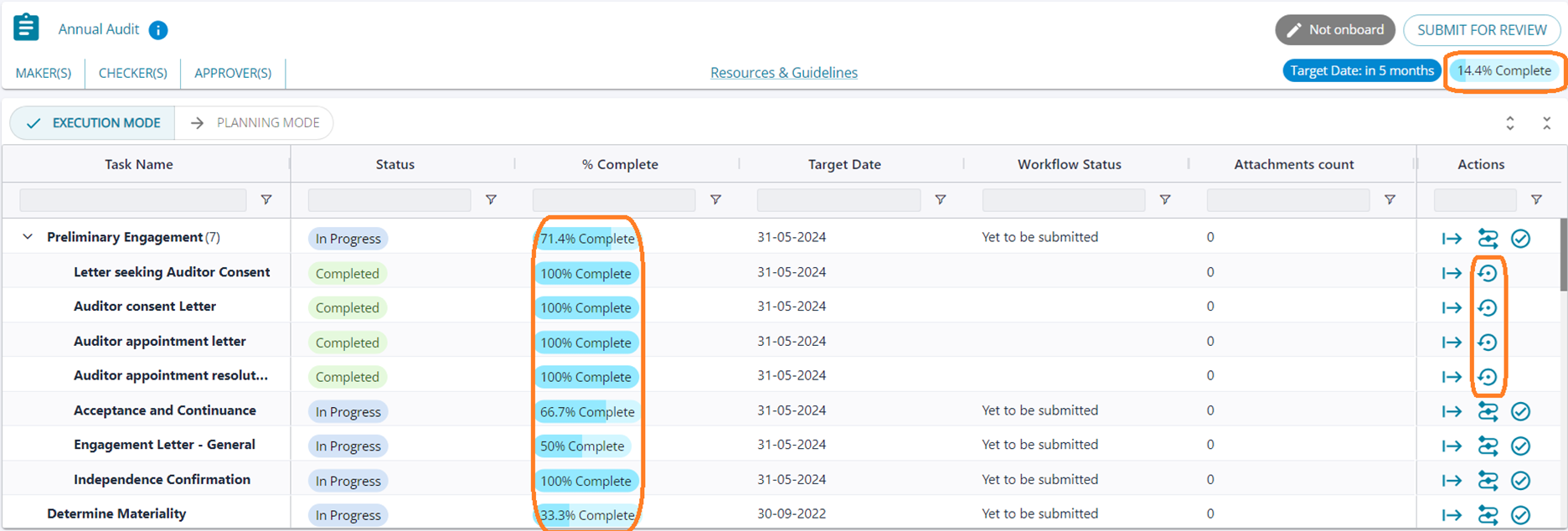
Task: Click In Progress status of Engagement Letter - General
Action: click(x=348, y=446)
